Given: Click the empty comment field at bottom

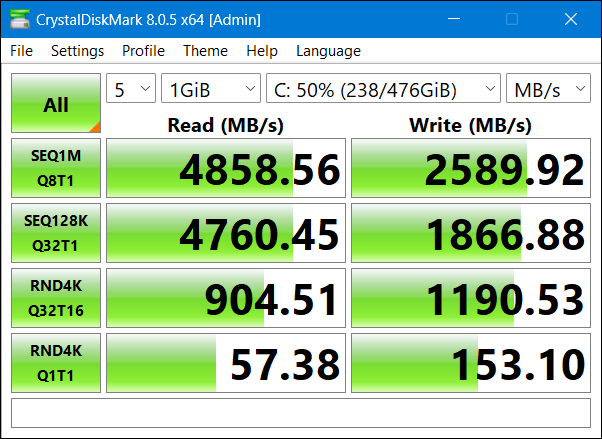Looking at the screenshot, I should pyautogui.click(x=300, y=413).
